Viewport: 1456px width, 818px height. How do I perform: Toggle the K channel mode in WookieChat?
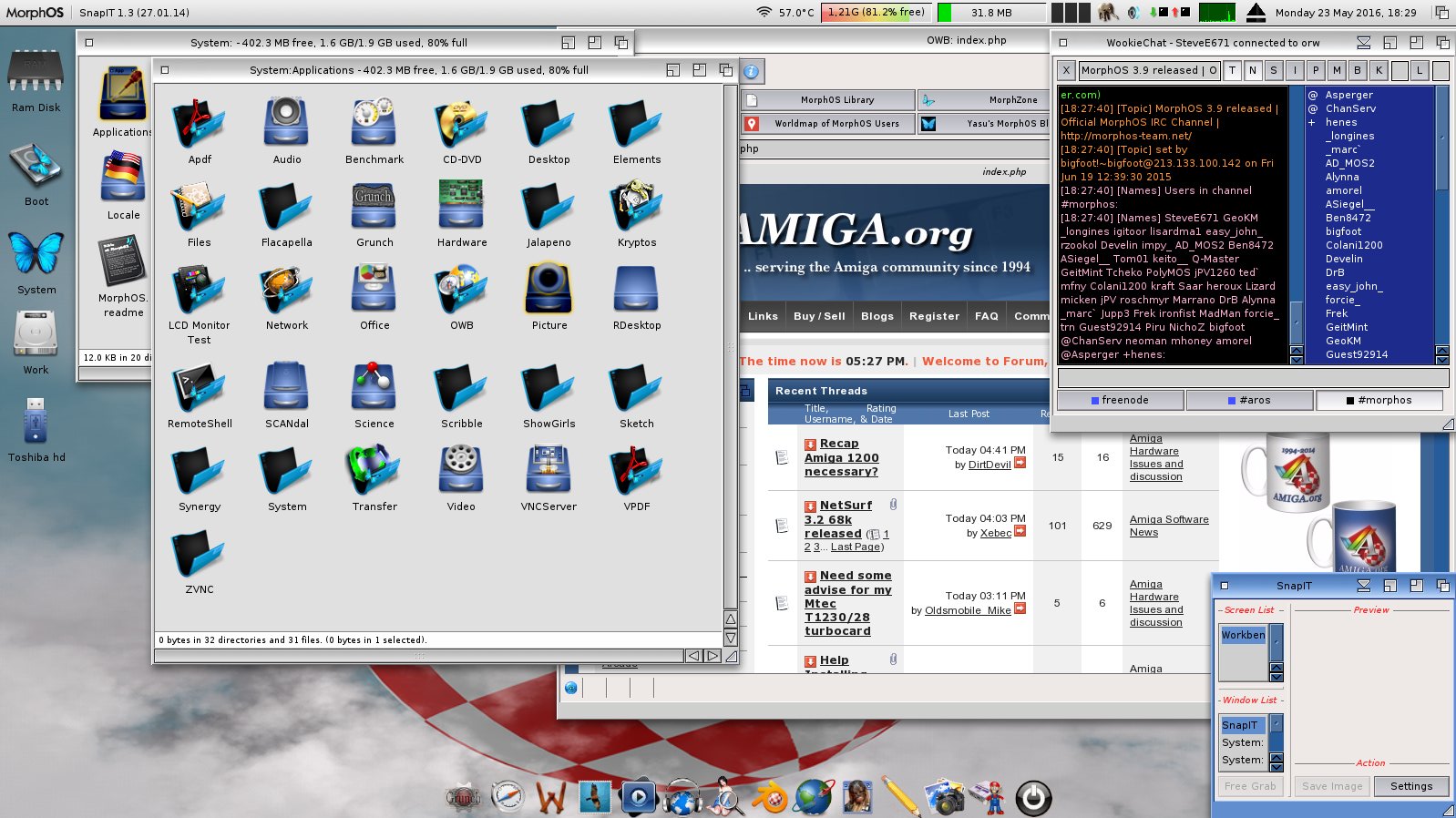coord(1379,70)
